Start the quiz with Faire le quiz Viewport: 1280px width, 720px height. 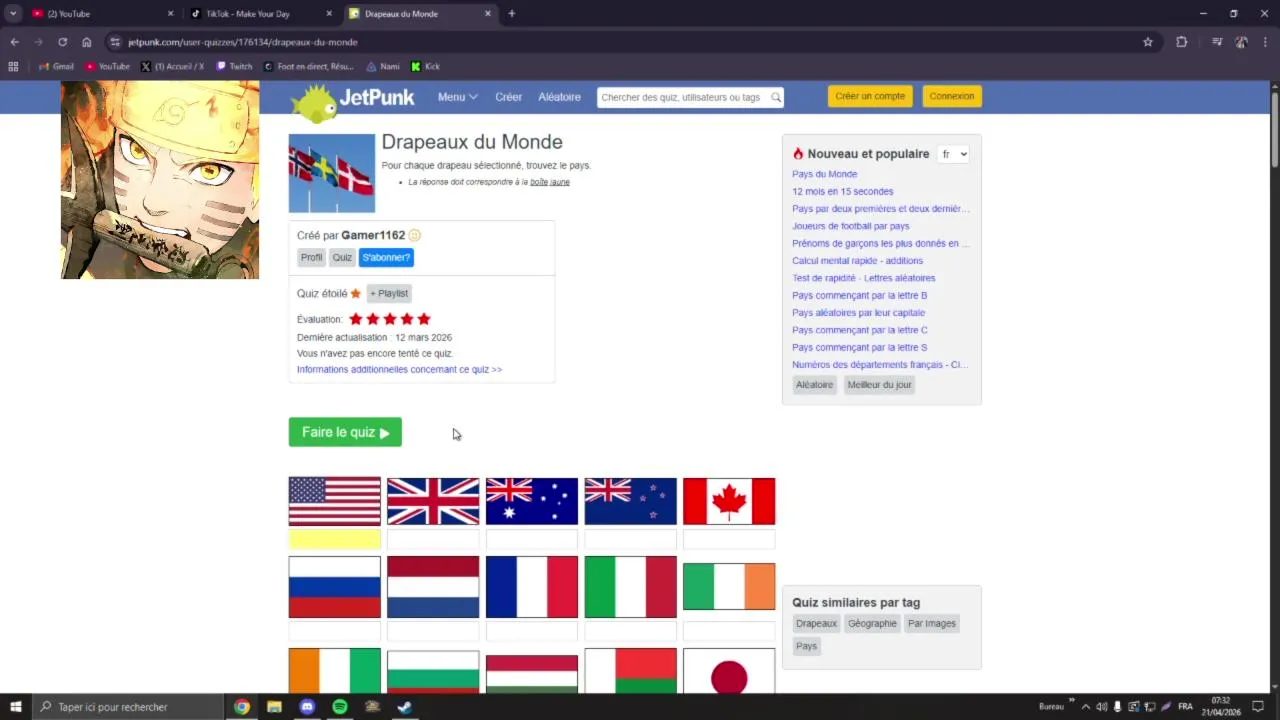click(x=345, y=432)
